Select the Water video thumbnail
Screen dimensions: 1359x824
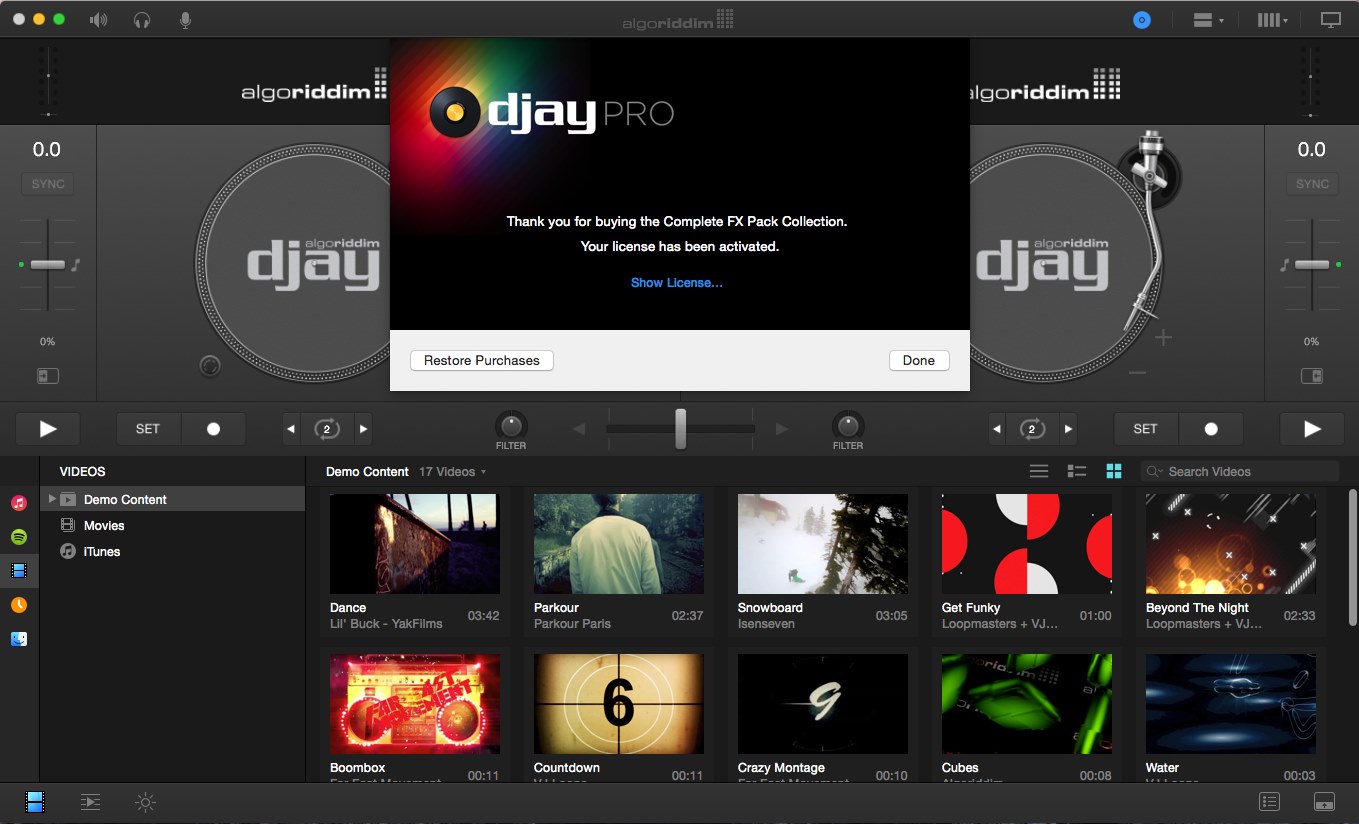(1230, 704)
